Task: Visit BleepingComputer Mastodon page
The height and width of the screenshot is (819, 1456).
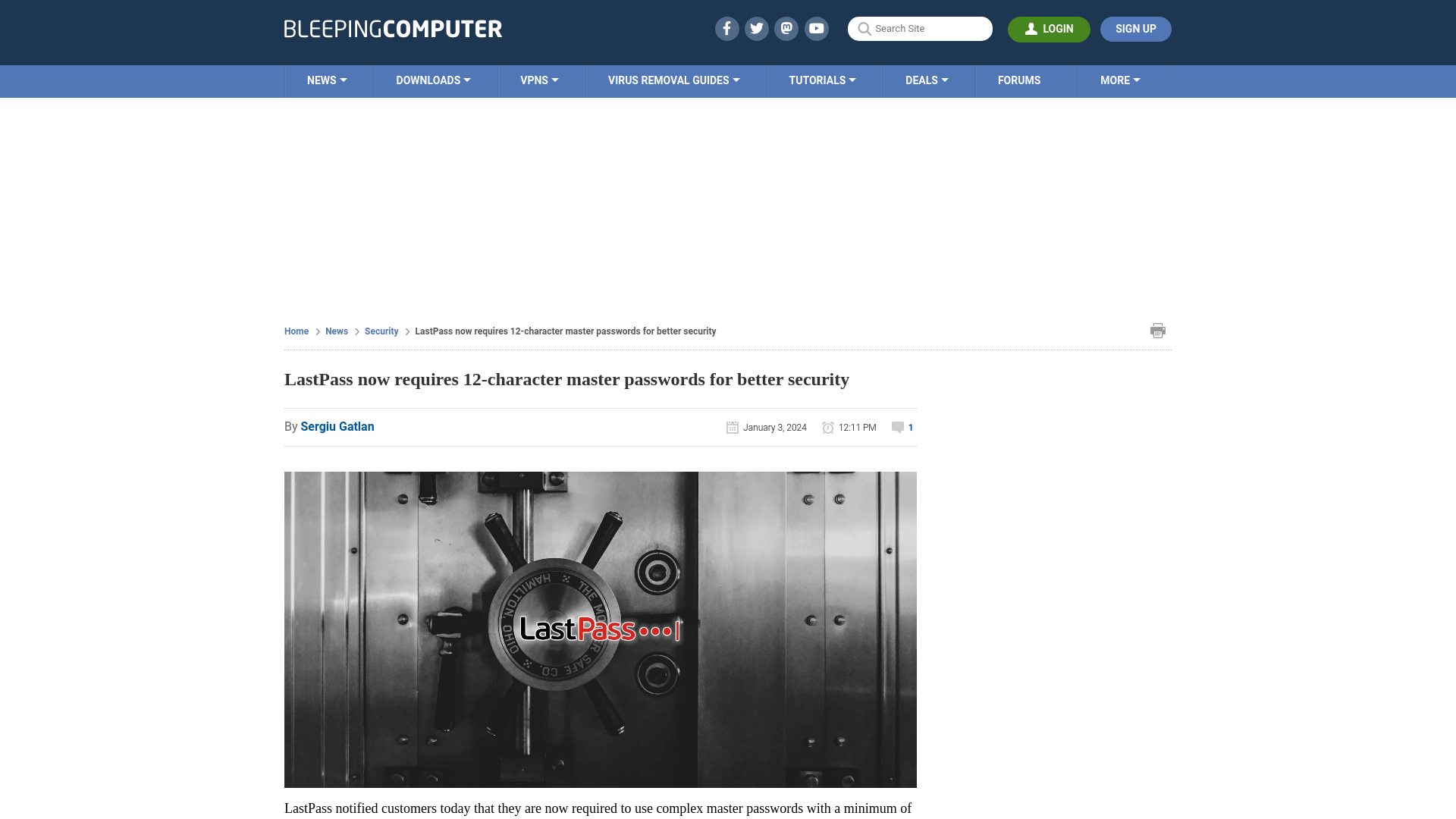Action: coord(787,29)
